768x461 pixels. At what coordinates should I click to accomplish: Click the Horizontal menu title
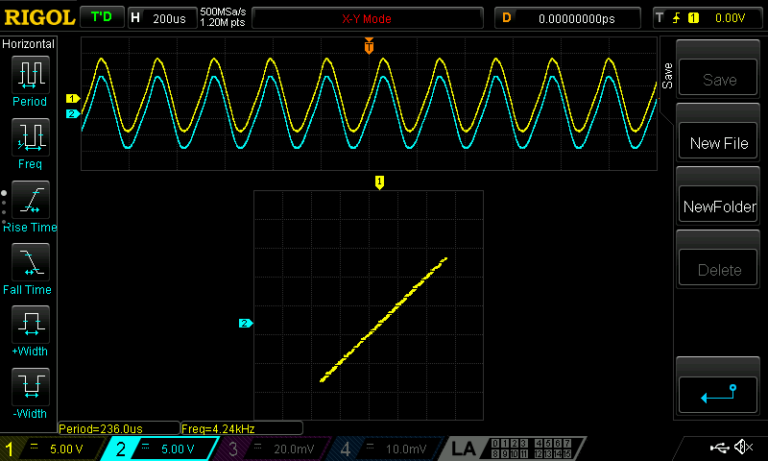point(28,44)
